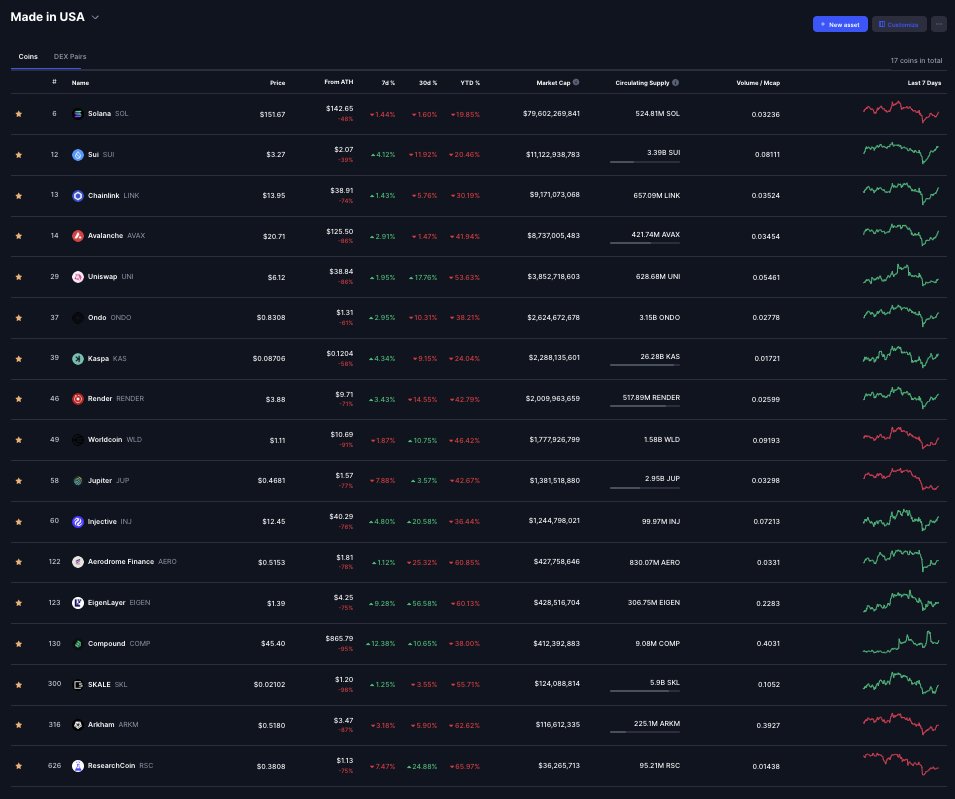Sort by the 7d % column header
Viewport: 955px width, 799px height.
388,83
